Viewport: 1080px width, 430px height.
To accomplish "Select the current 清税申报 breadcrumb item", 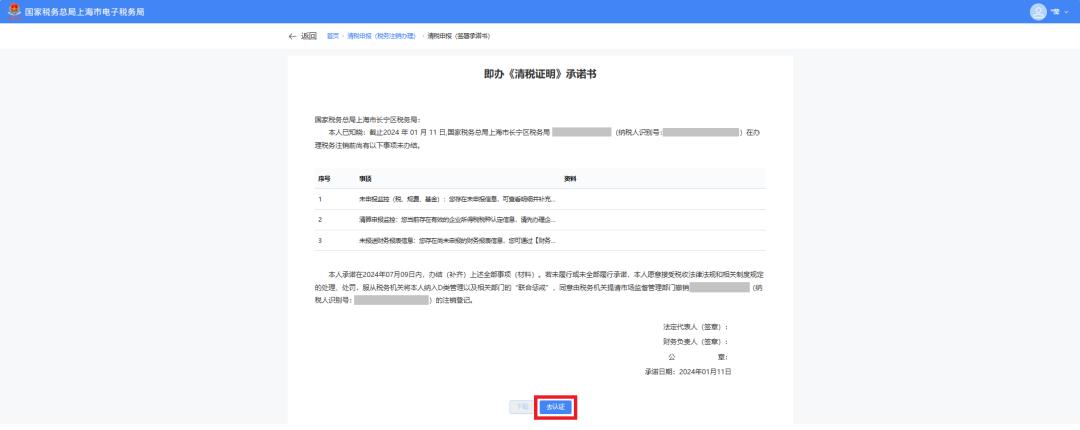I will coord(458,36).
